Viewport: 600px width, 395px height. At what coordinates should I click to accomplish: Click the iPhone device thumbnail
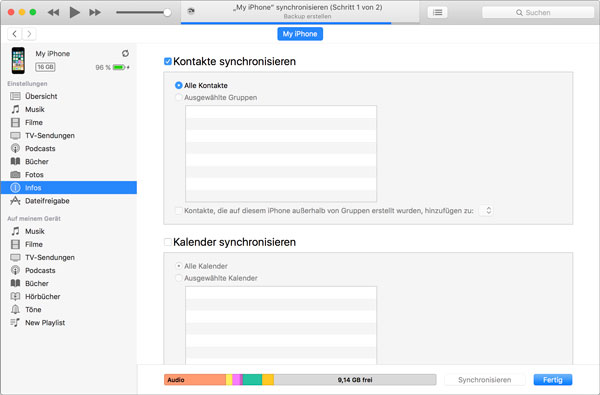point(18,60)
